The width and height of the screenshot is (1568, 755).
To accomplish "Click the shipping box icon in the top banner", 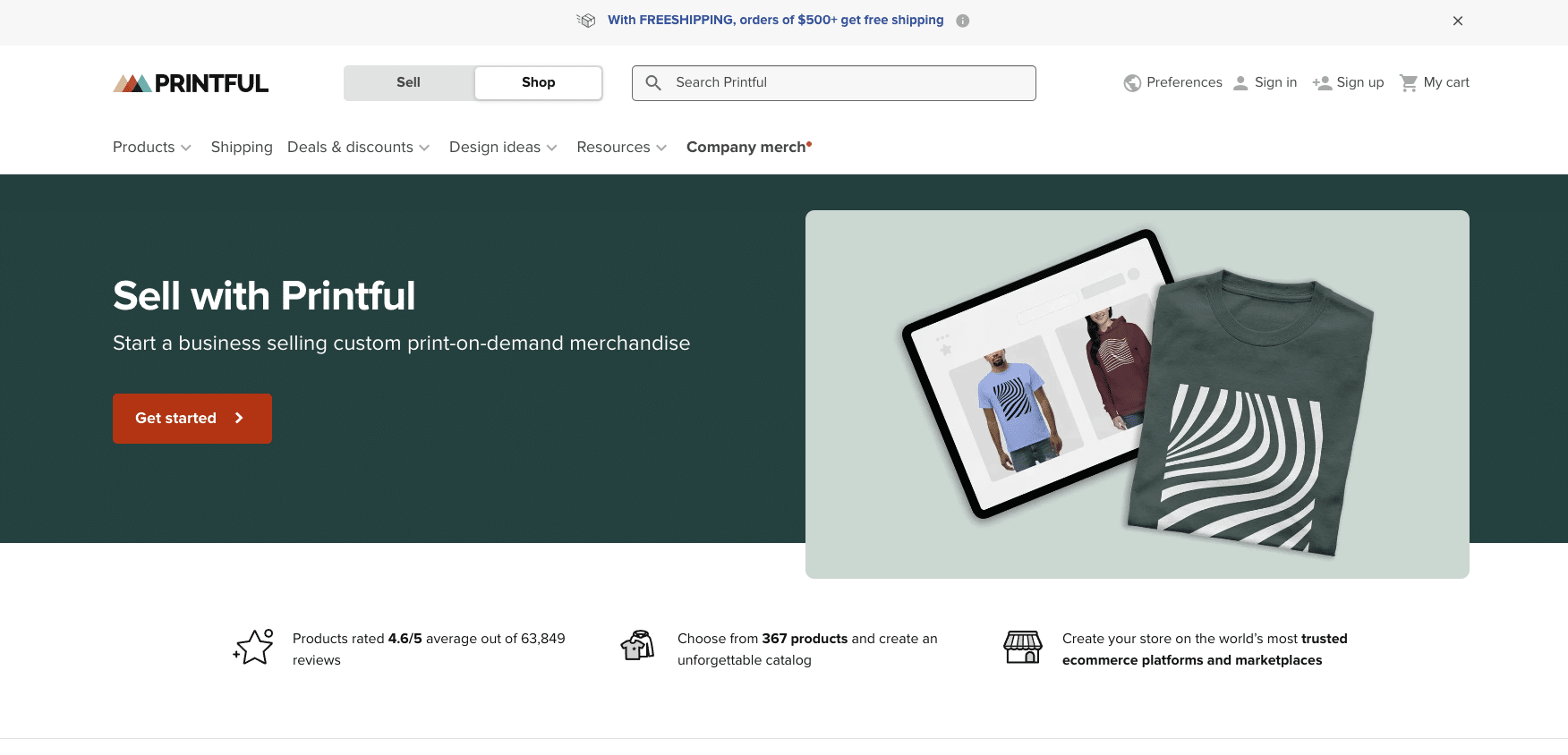I will [x=586, y=21].
